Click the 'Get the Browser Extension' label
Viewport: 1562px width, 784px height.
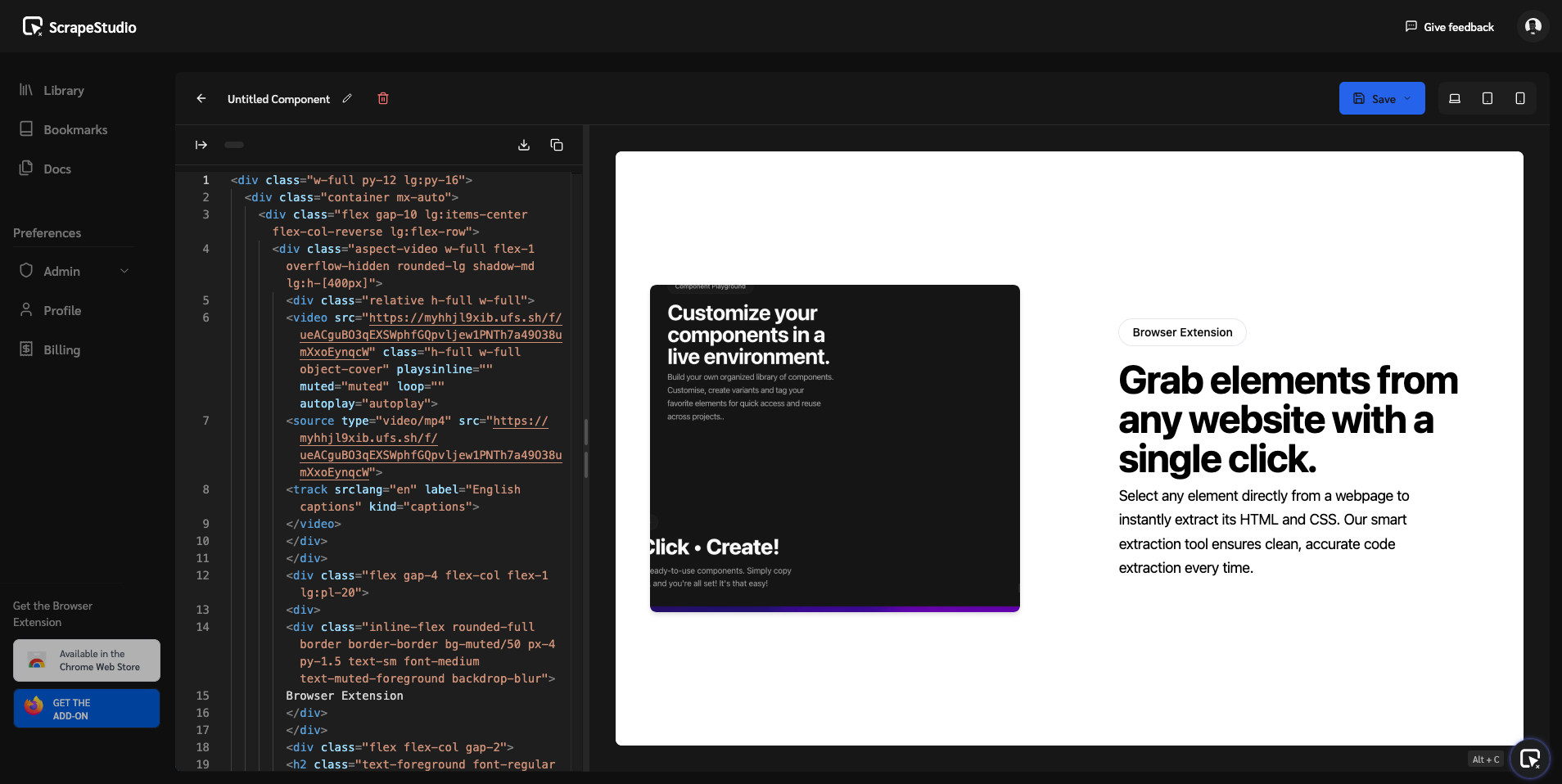(x=52, y=614)
